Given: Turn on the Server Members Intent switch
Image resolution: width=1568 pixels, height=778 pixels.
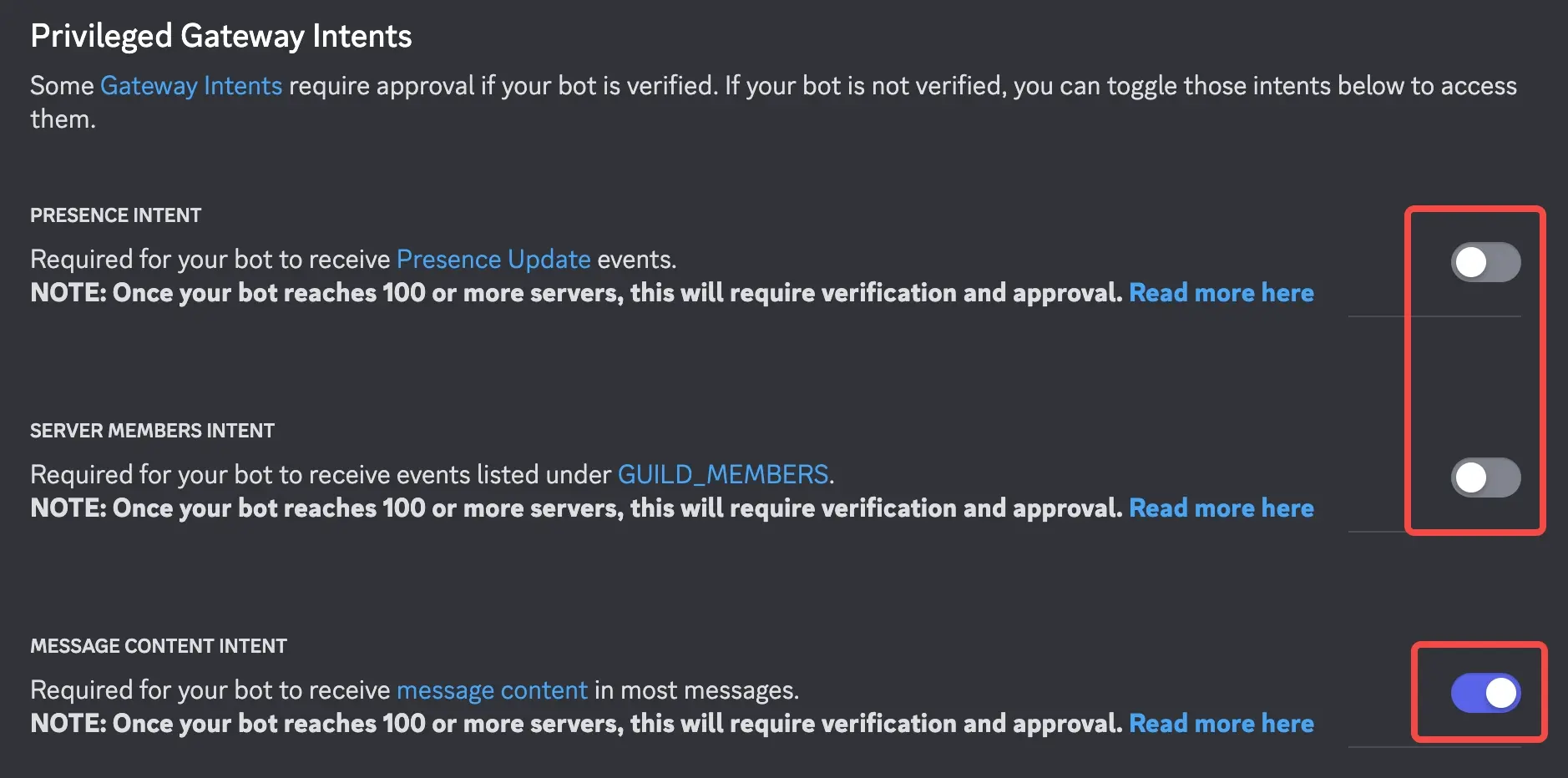Looking at the screenshot, I should [x=1485, y=477].
